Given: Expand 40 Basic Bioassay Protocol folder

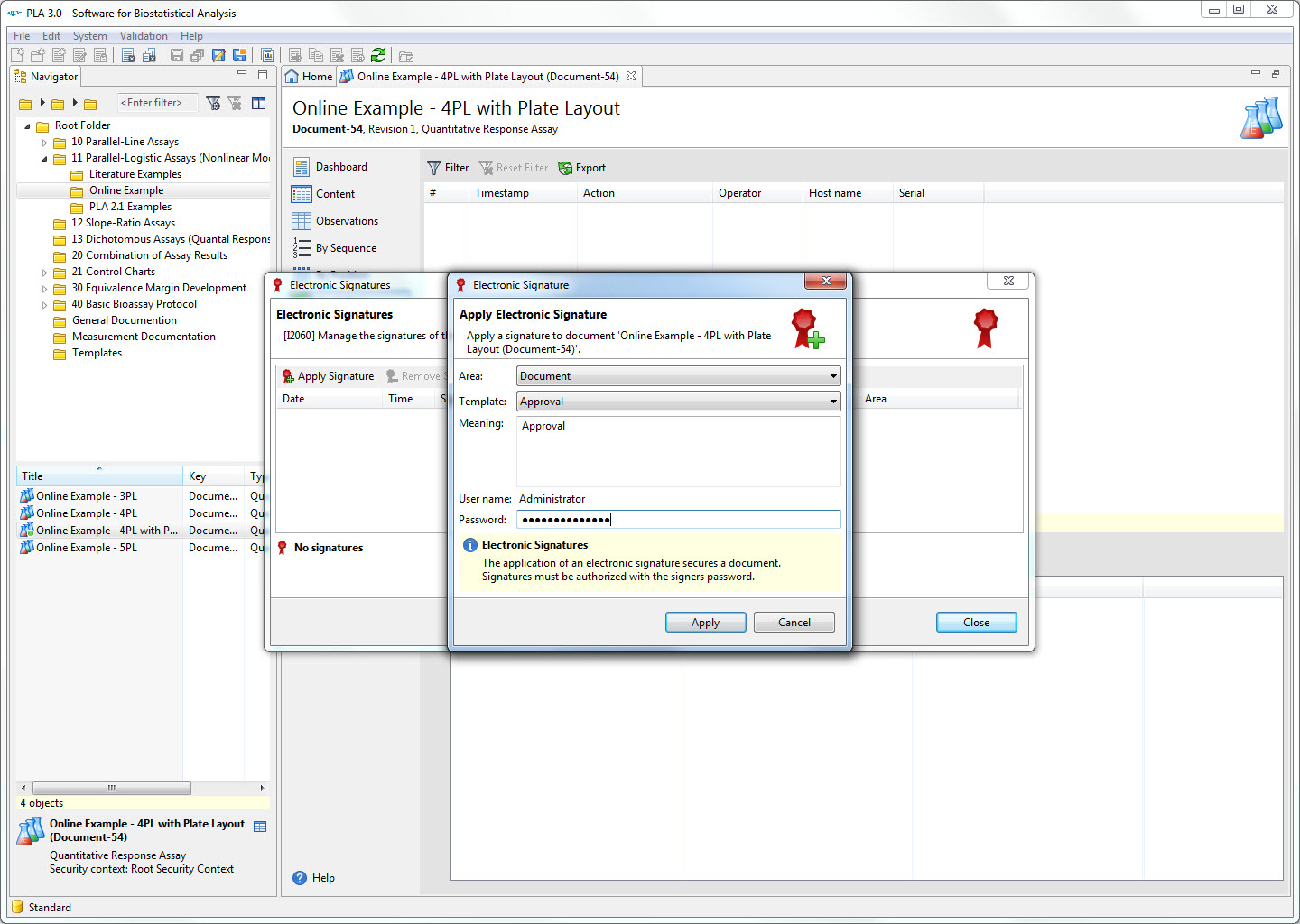Looking at the screenshot, I should [x=44, y=305].
